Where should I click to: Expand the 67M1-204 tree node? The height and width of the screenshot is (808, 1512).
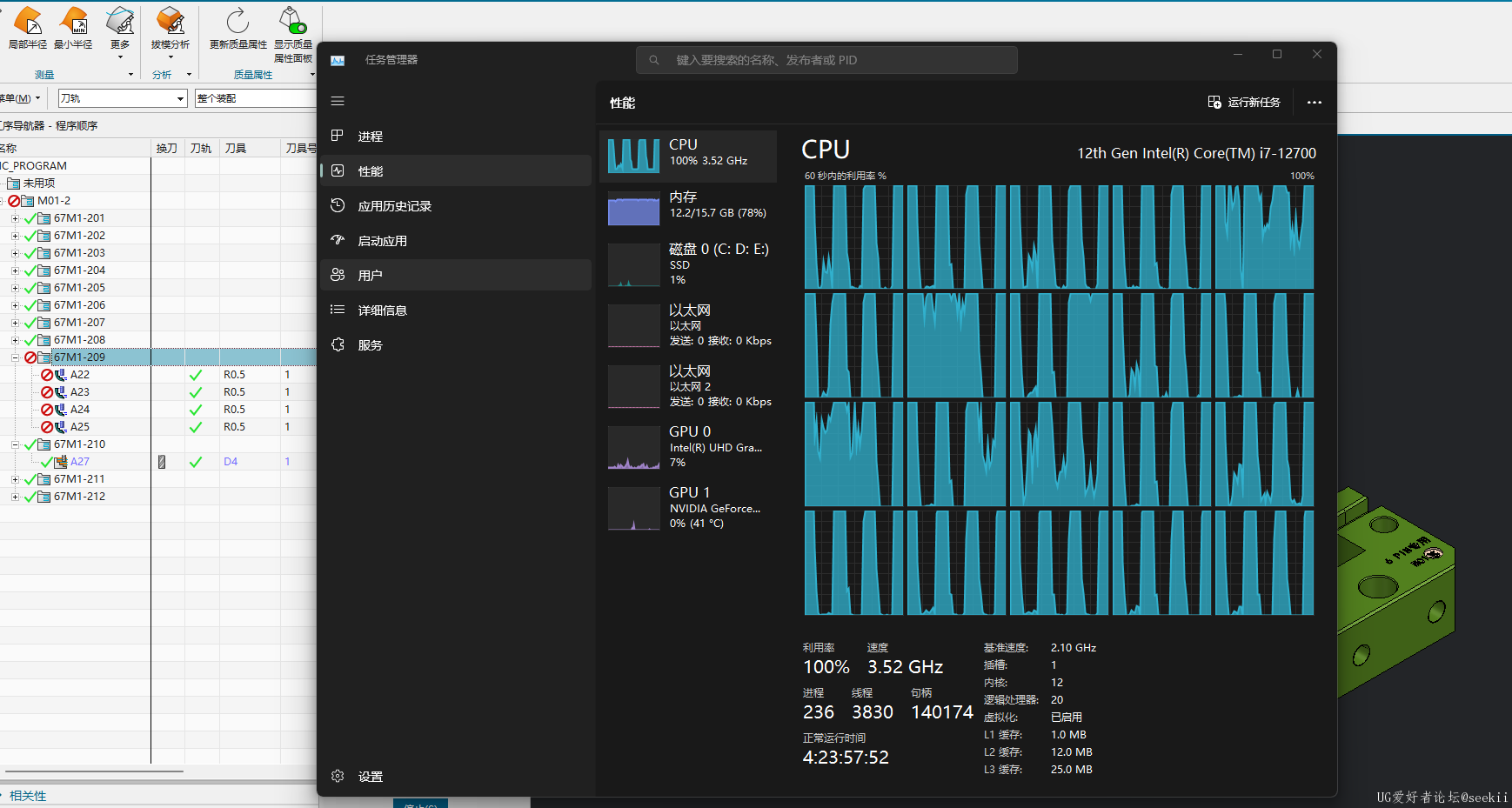pos(15,270)
